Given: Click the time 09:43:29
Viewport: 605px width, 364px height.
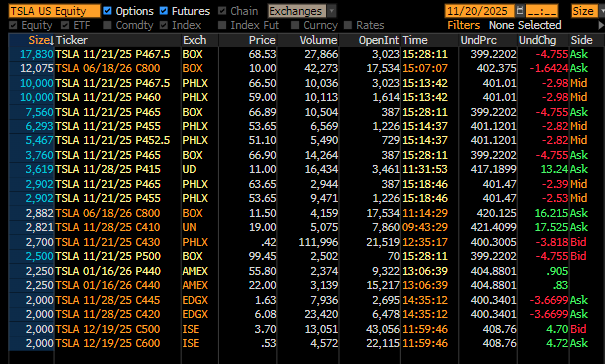Looking at the screenshot, I should pyautogui.click(x=425, y=227).
